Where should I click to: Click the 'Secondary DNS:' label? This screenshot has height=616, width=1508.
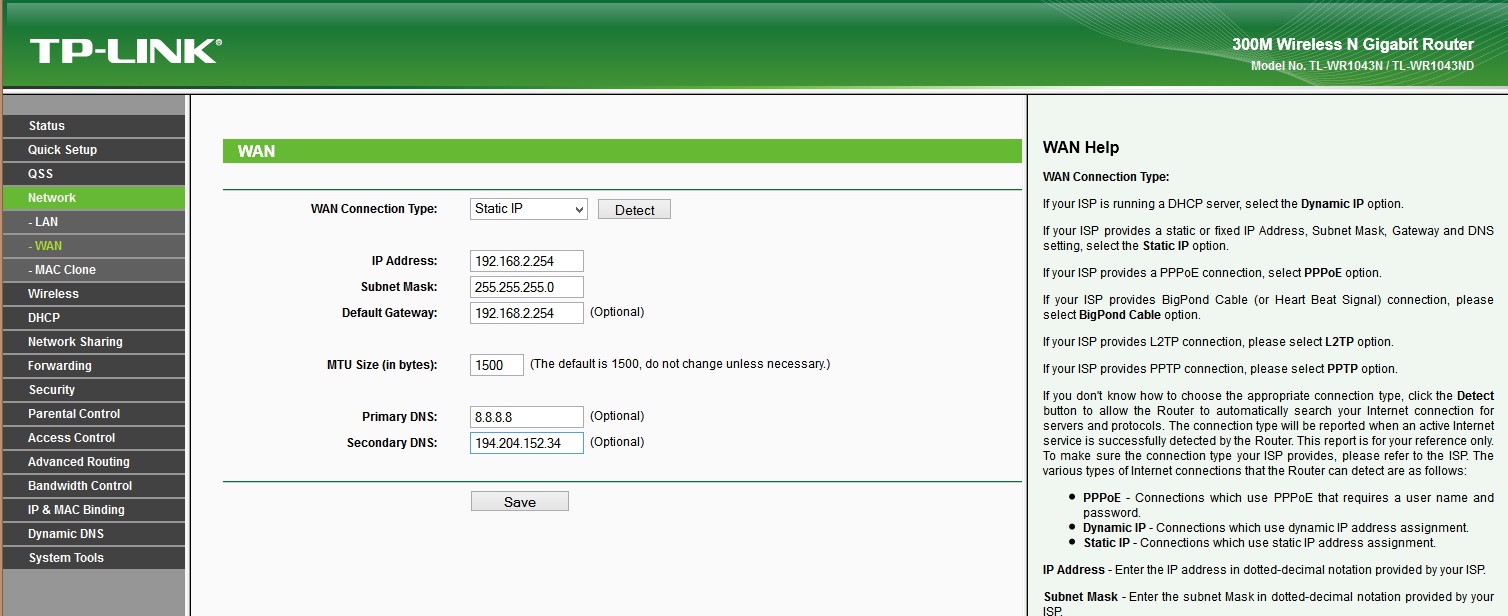[392, 442]
